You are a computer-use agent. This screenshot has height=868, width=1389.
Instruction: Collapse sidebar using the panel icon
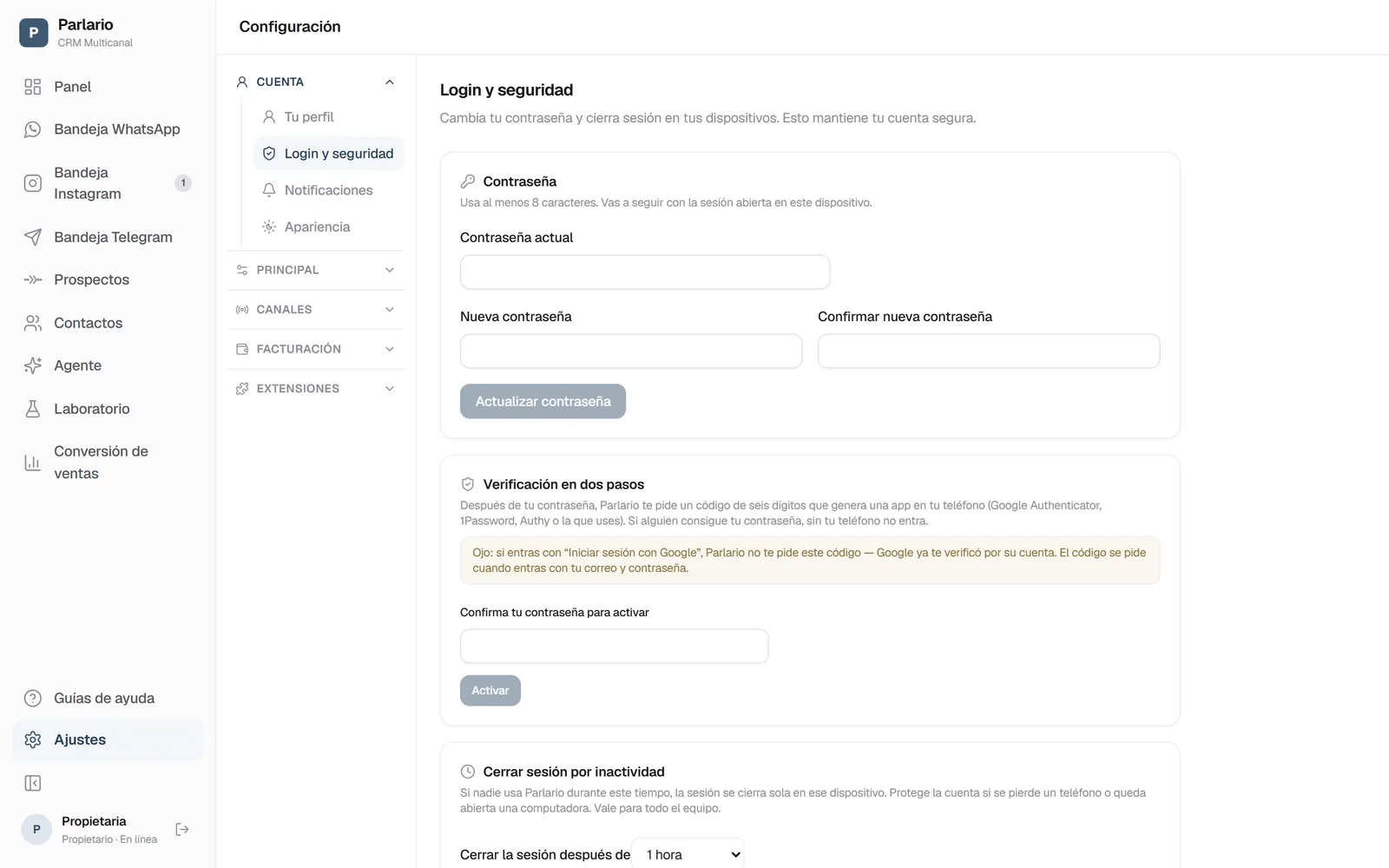(33, 784)
